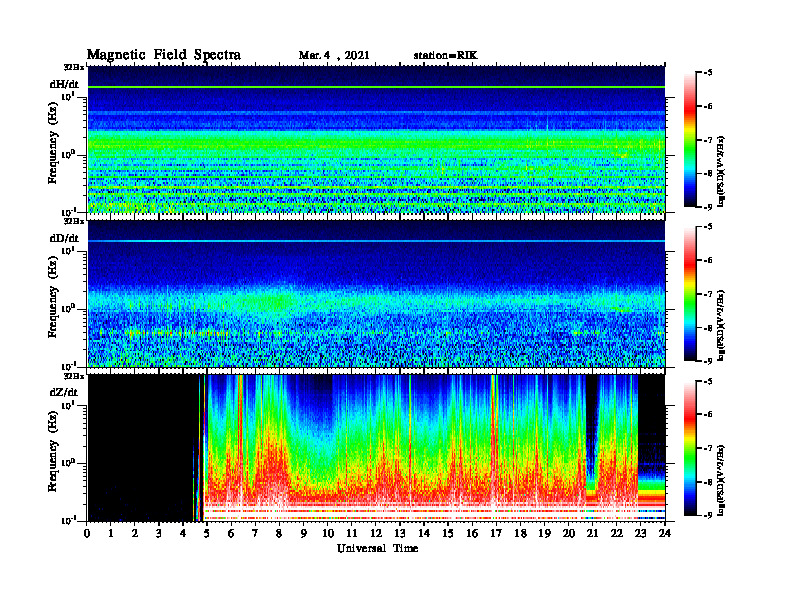Click the log(PSD) label of dZ/dt color bar
The image size is (792, 612).
(x=721, y=479)
